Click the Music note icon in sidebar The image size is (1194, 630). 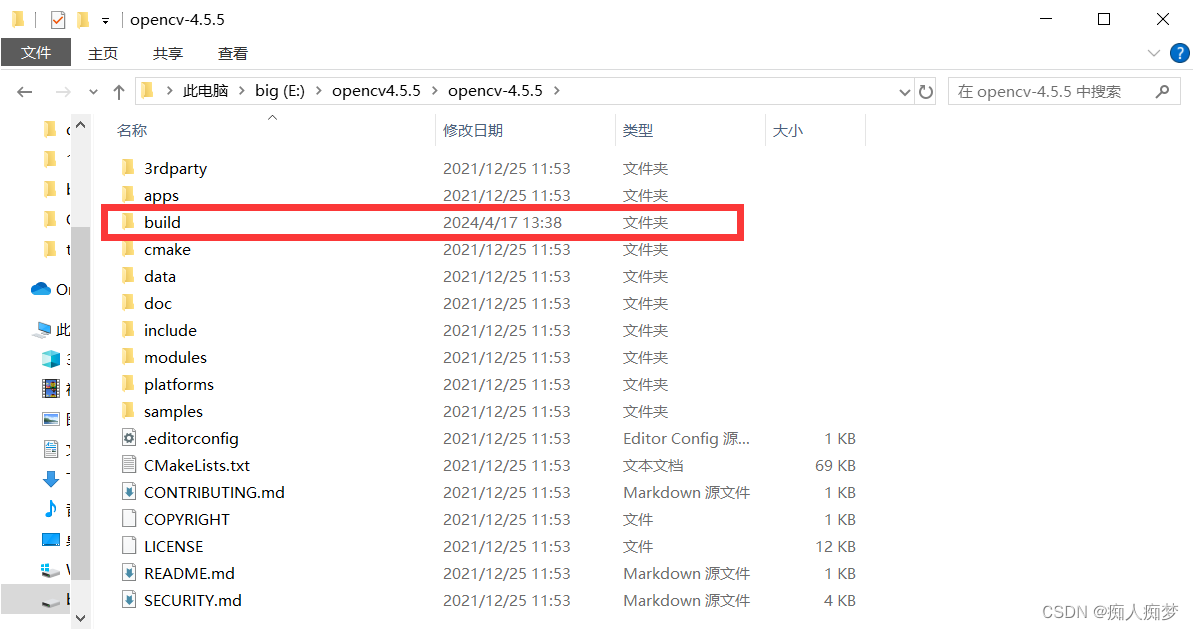[x=50, y=508]
